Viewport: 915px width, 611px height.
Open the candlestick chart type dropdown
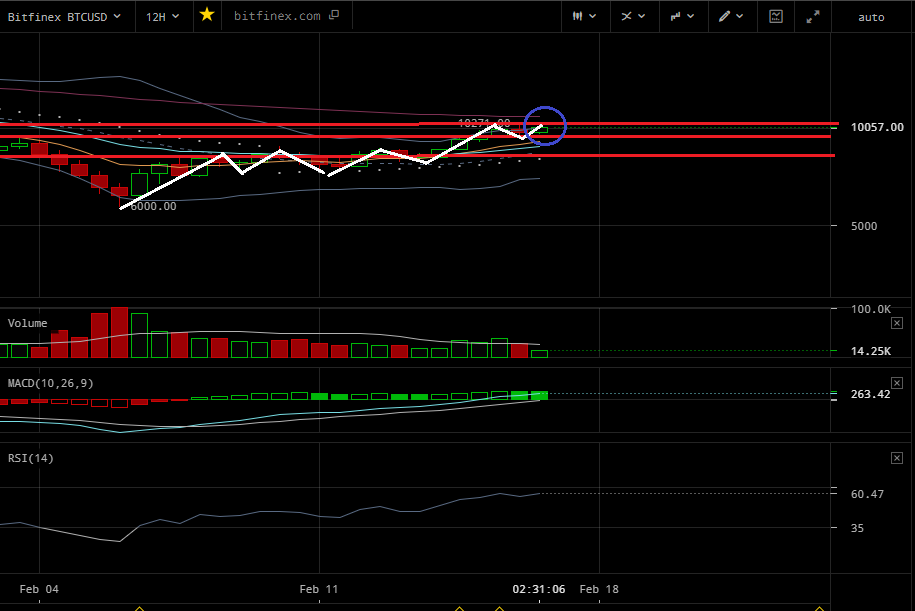tap(584, 16)
